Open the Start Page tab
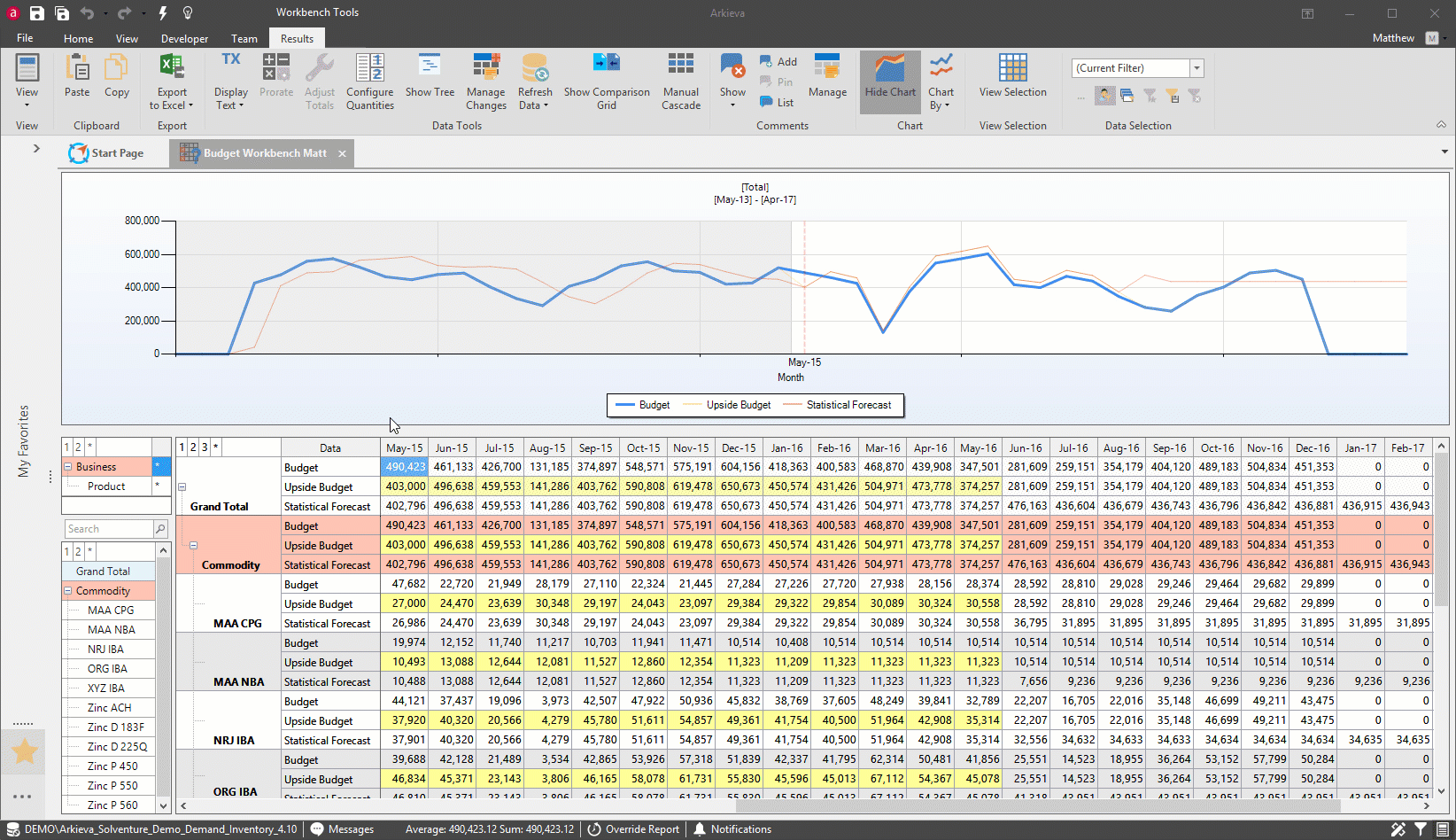 106,153
